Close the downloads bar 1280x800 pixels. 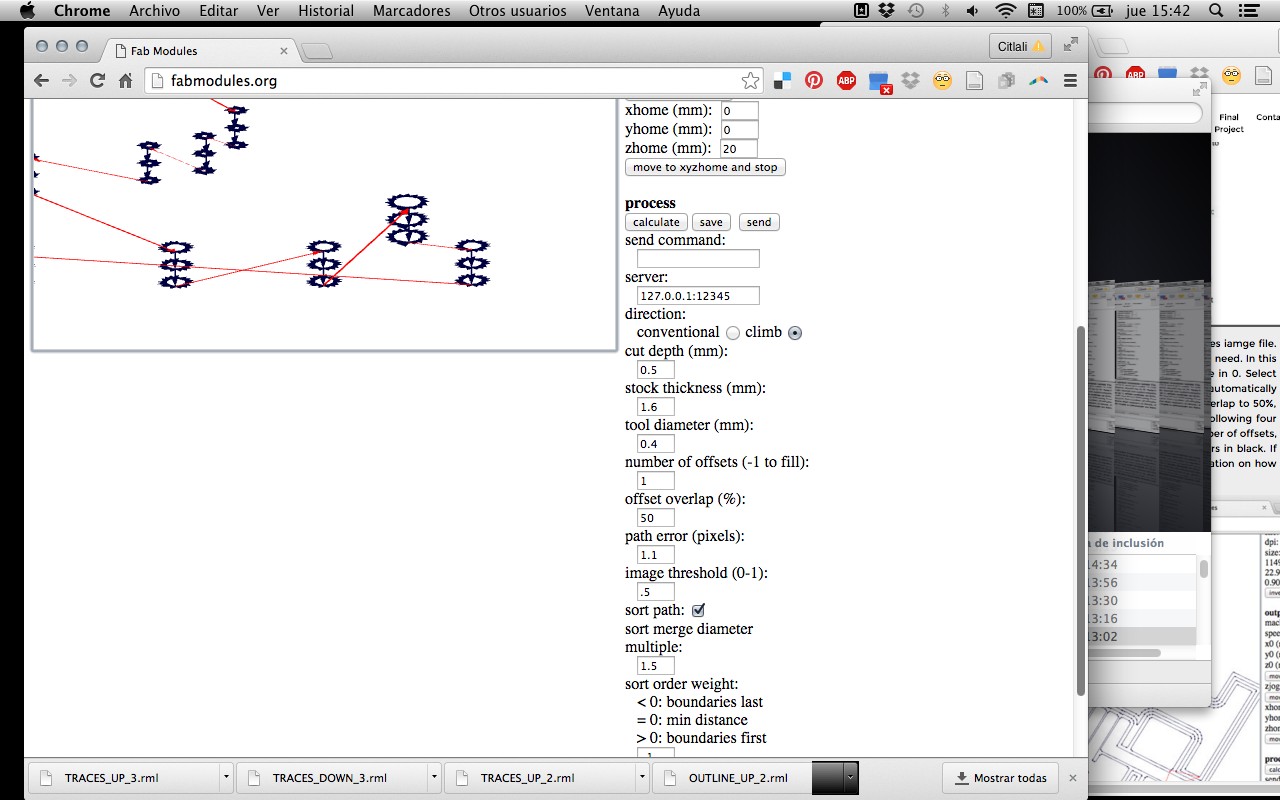(x=1073, y=777)
